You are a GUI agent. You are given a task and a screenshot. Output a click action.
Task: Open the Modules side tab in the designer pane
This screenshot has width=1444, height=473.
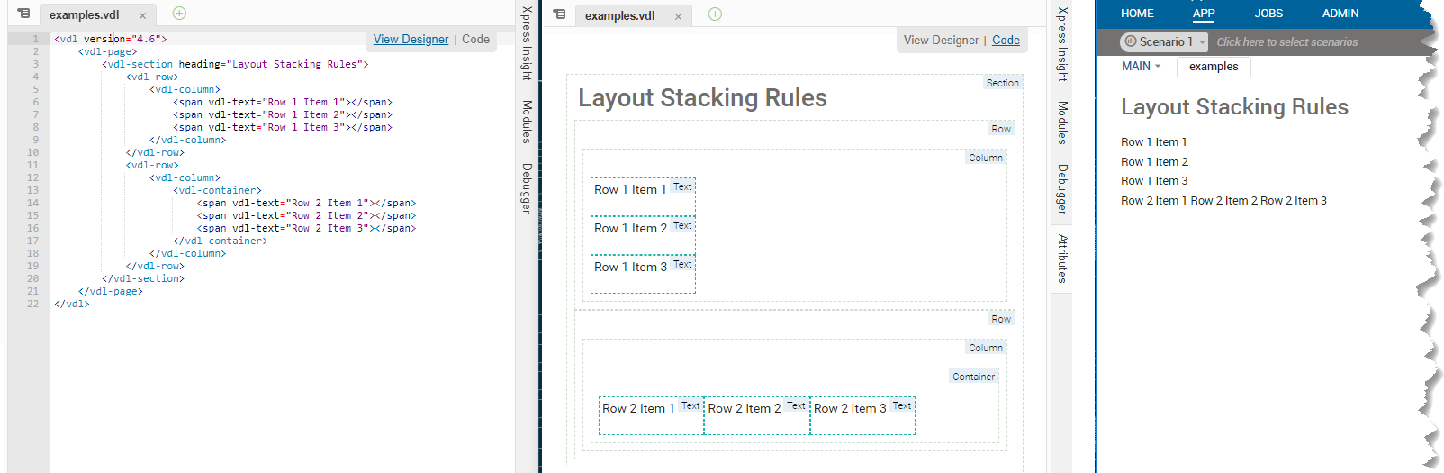(1062, 123)
